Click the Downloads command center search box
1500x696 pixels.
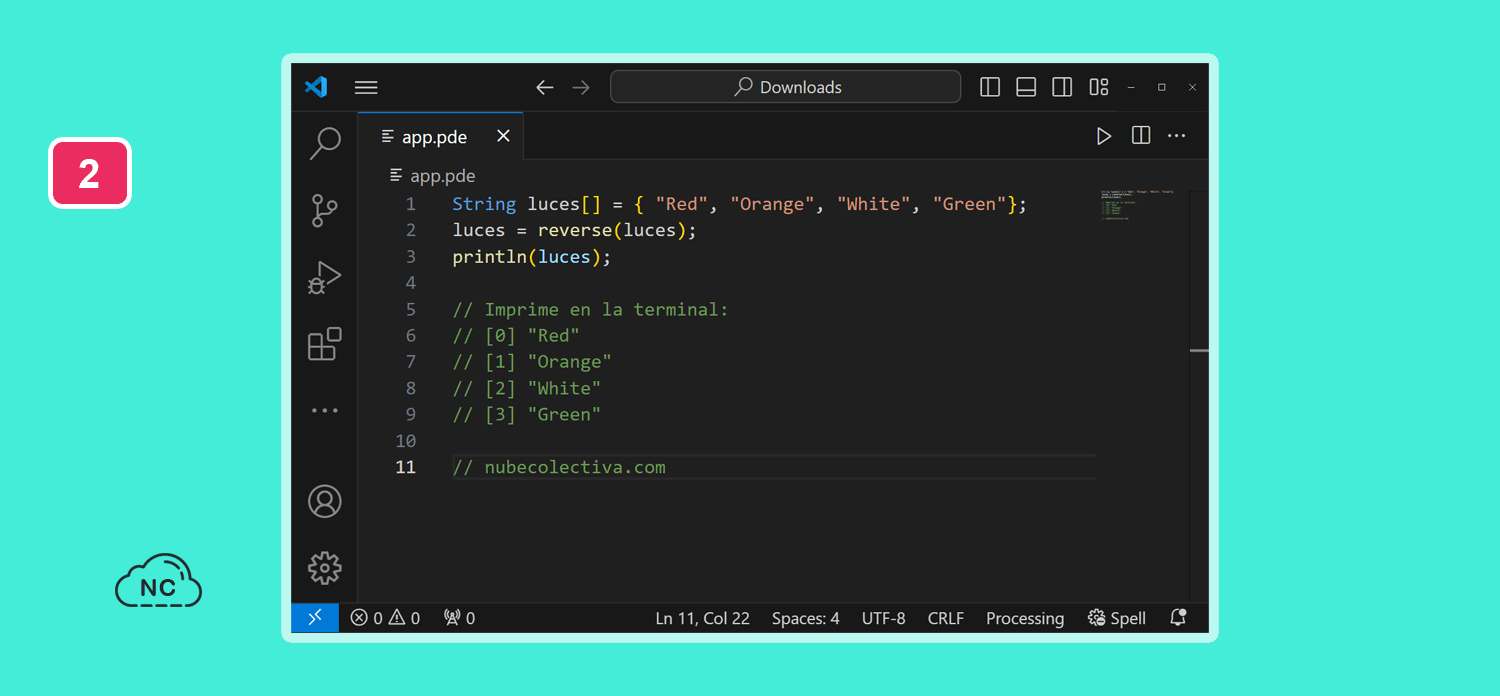point(785,87)
